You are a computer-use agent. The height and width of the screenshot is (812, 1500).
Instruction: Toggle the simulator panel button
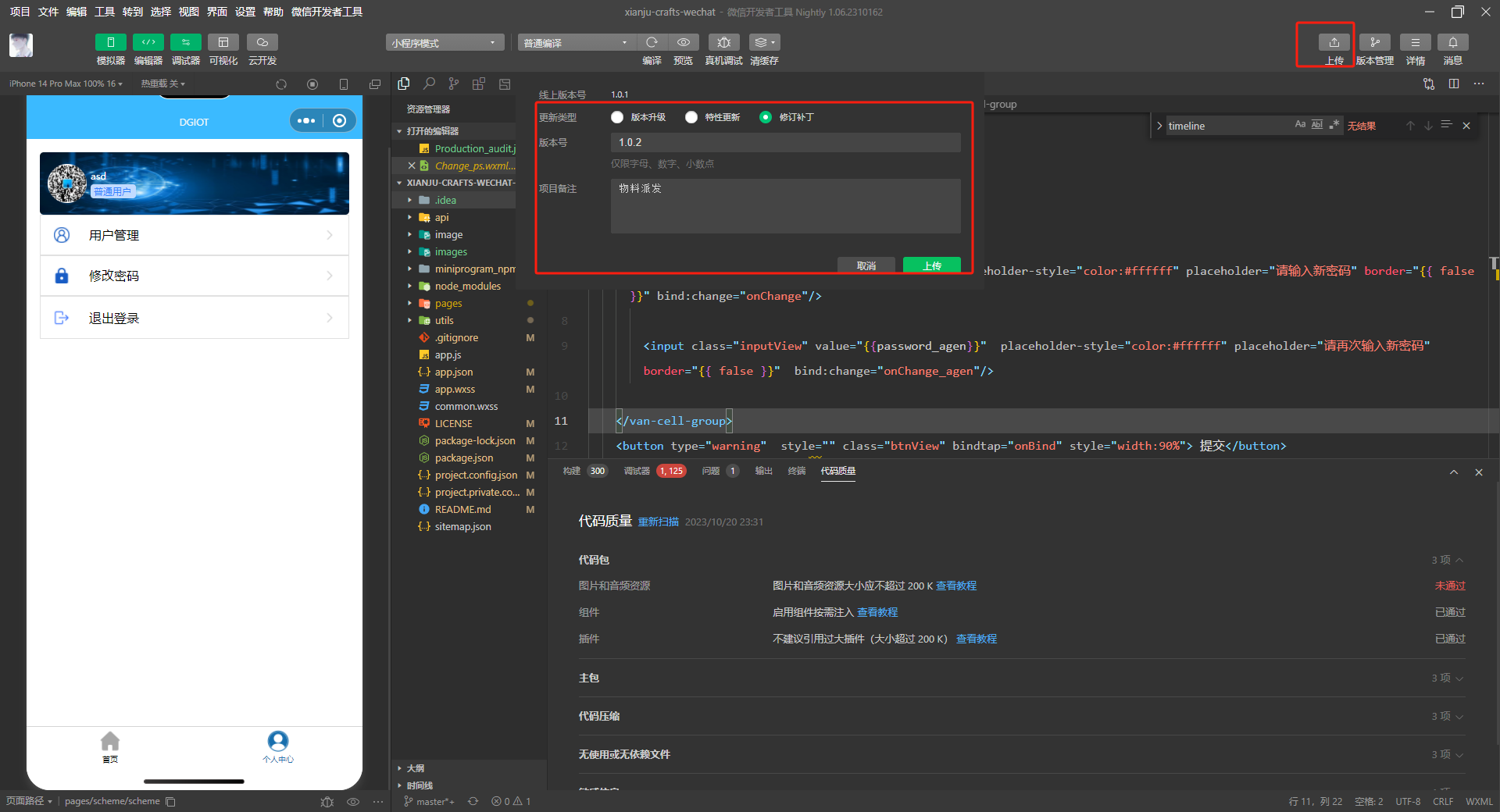tap(110, 42)
